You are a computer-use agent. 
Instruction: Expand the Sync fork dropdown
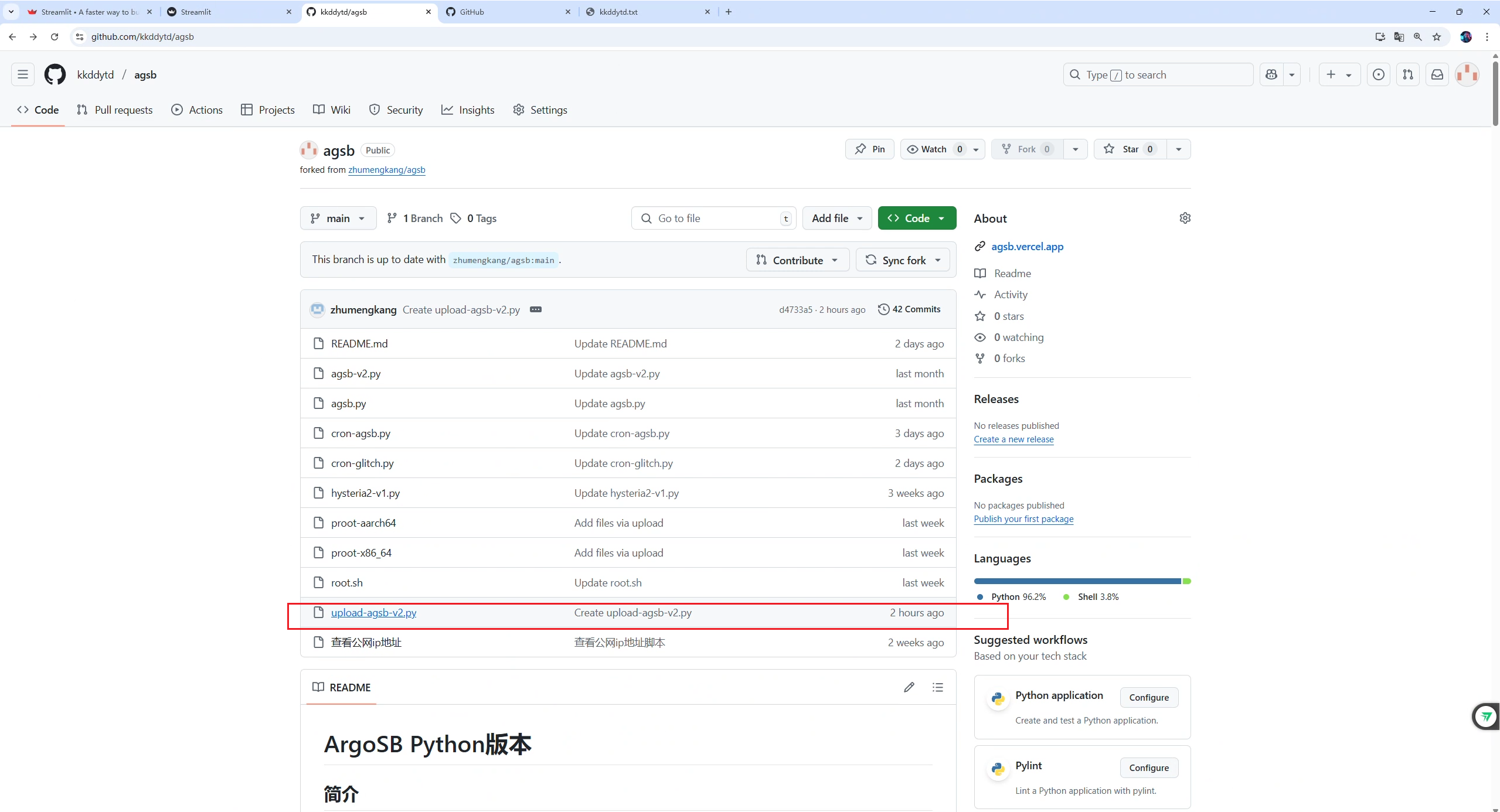click(x=903, y=260)
